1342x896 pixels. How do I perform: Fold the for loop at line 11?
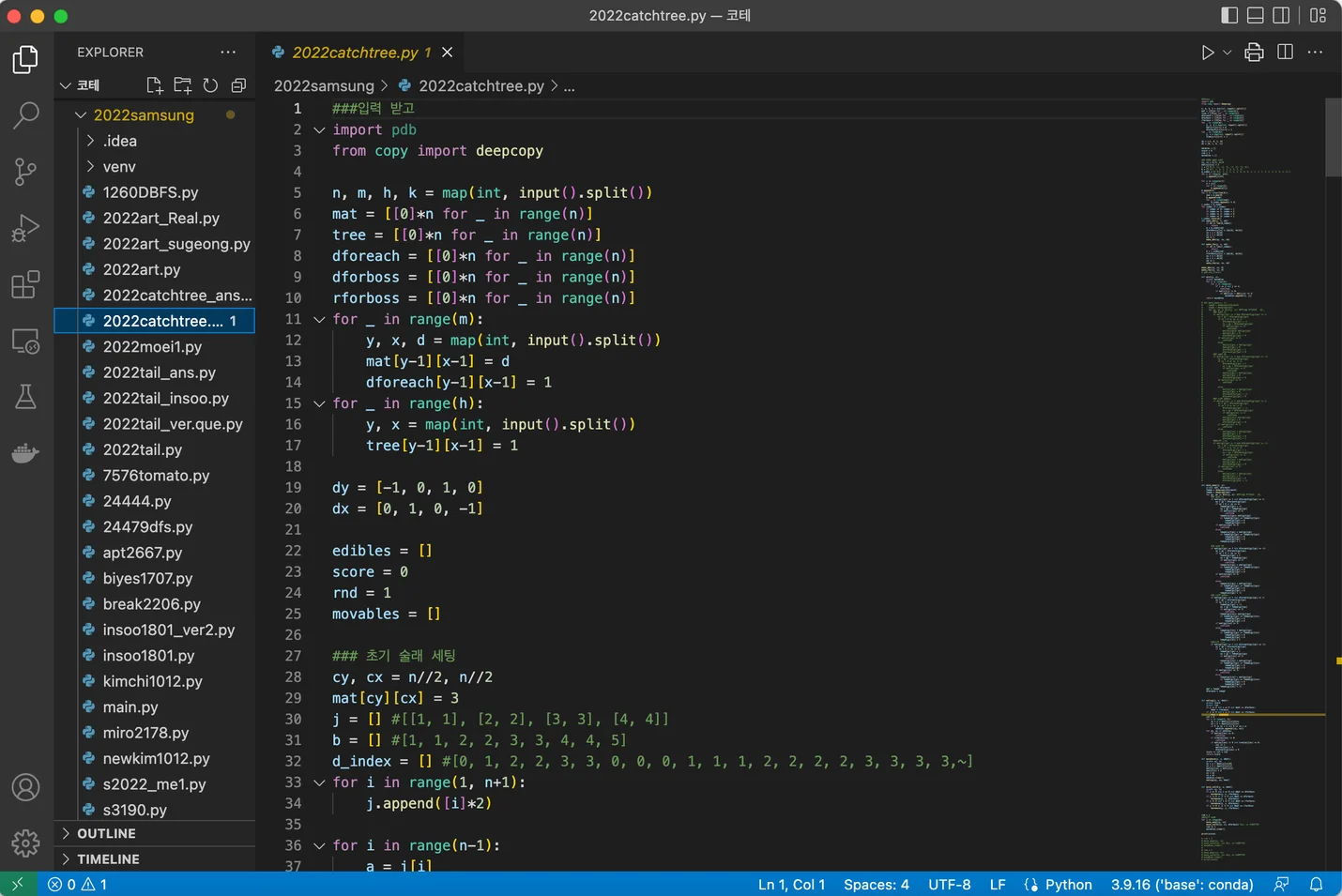point(319,319)
